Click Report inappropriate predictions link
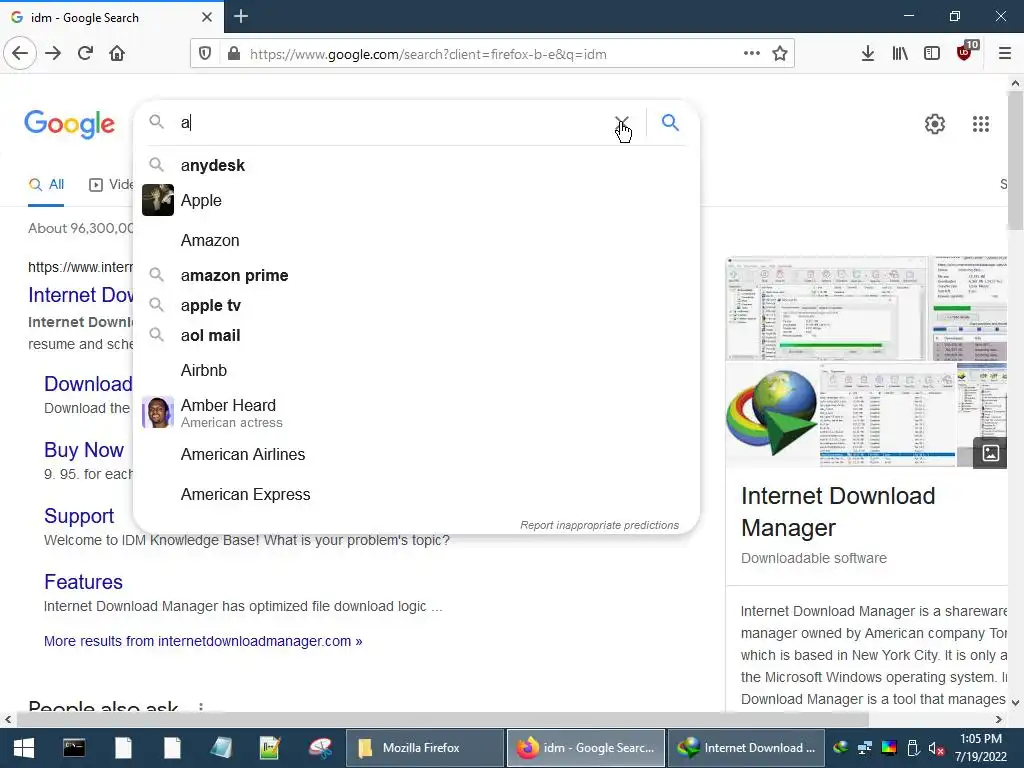The image size is (1024, 768). pyautogui.click(x=600, y=525)
